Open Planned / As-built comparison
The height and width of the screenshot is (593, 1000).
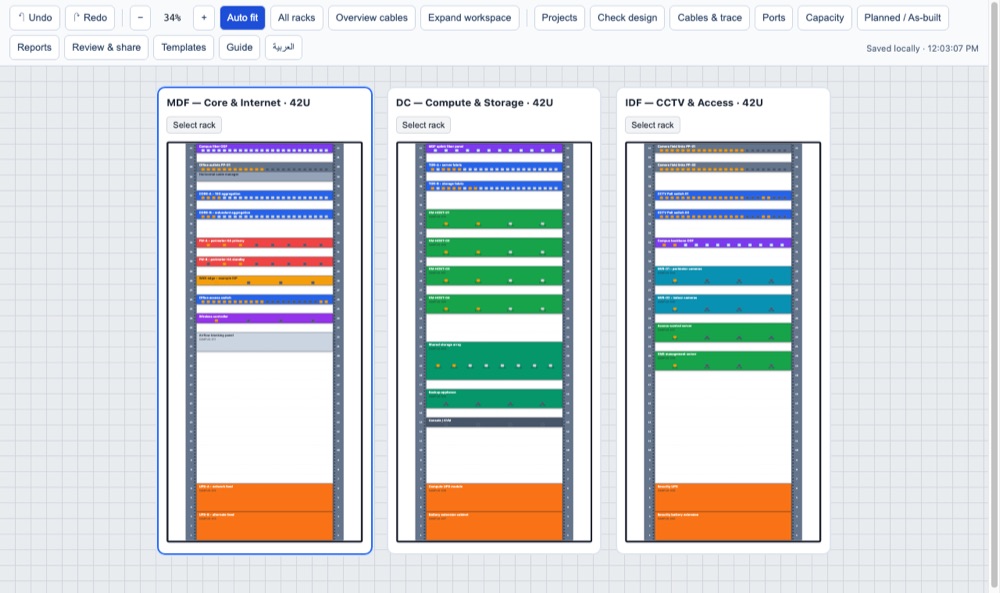coord(902,18)
